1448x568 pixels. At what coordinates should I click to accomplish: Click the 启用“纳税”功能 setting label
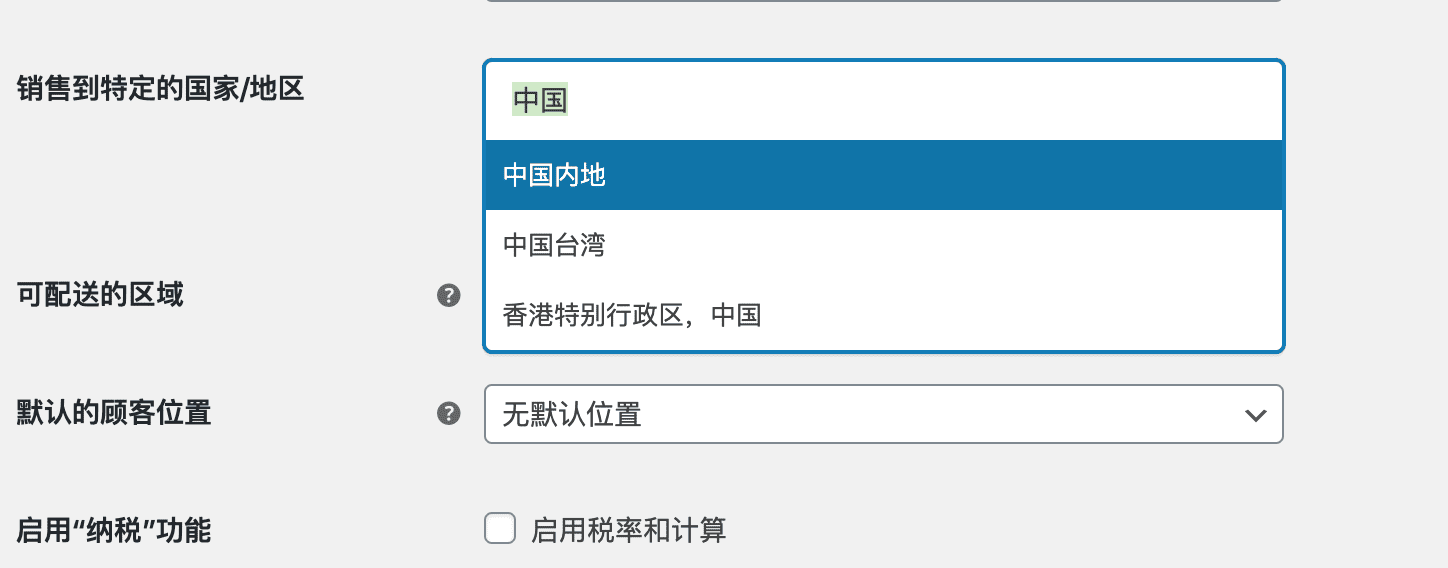tap(114, 530)
